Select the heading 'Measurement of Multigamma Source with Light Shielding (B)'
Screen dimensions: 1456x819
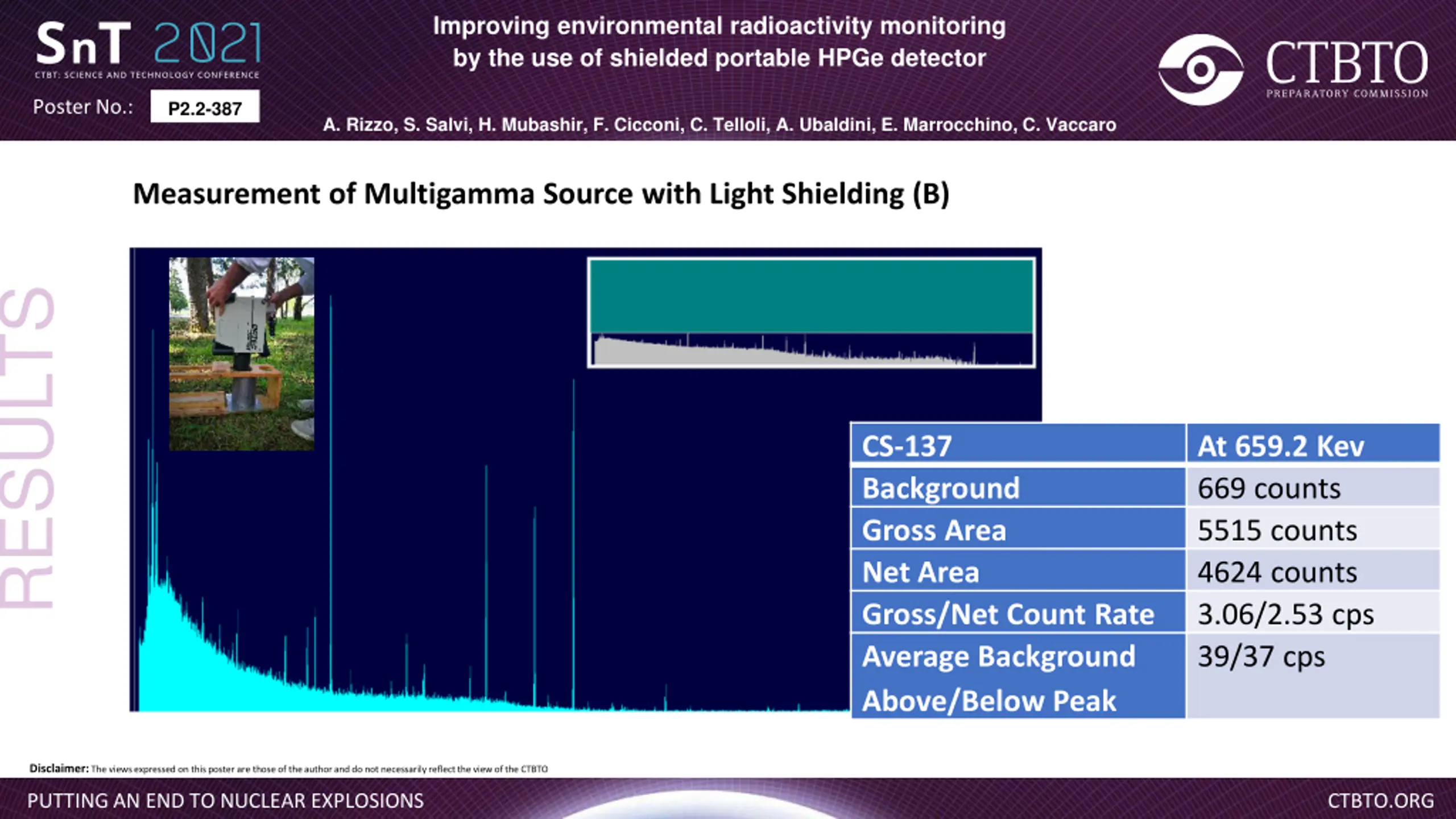[x=541, y=194]
